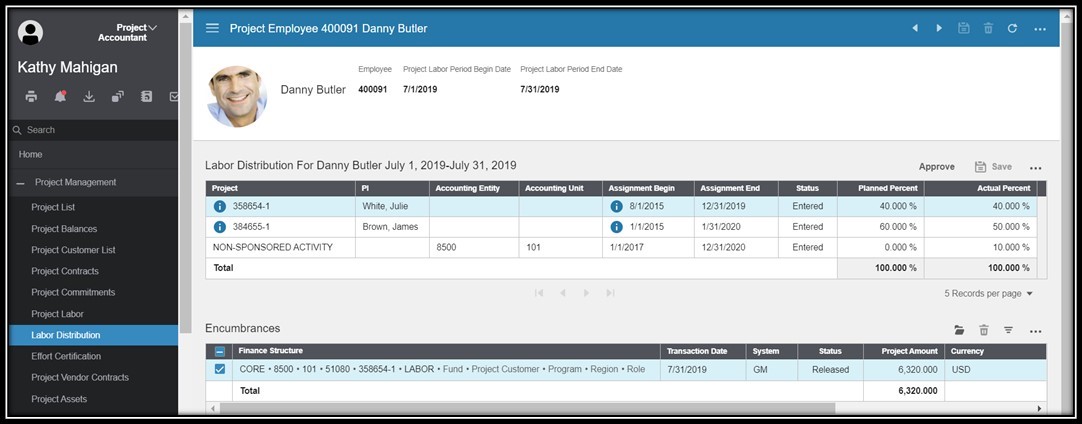The width and height of the screenshot is (1082, 424).
Task: Select the NON-SPONSORED ACTIVITY row
Action: point(621,247)
